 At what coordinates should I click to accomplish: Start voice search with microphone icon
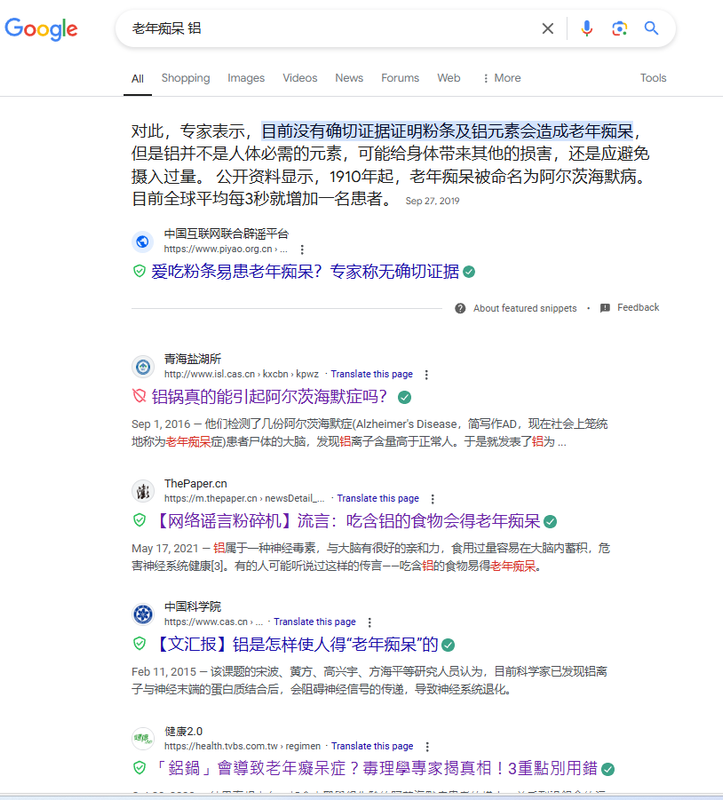tap(587, 29)
